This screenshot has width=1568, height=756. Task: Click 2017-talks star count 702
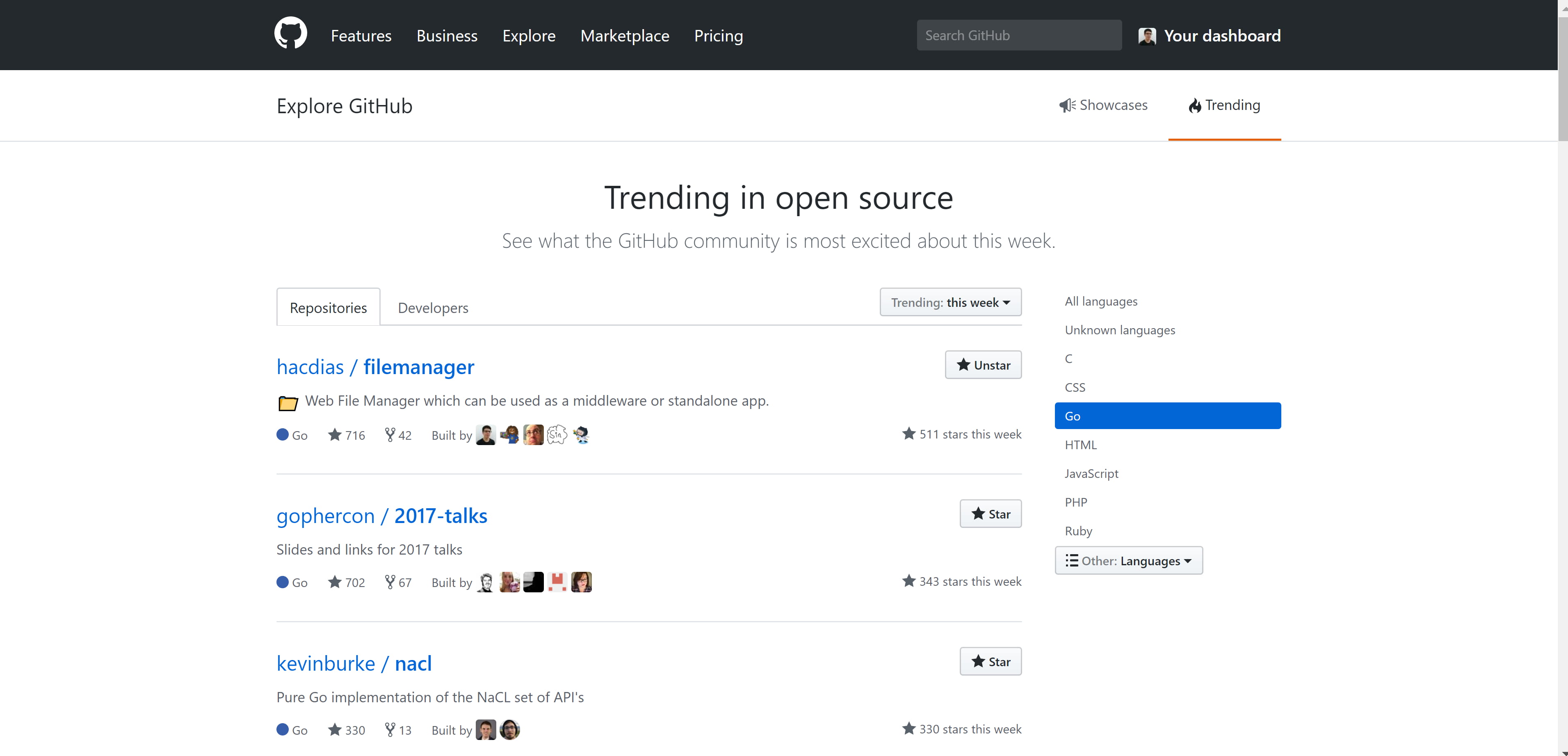point(346,582)
